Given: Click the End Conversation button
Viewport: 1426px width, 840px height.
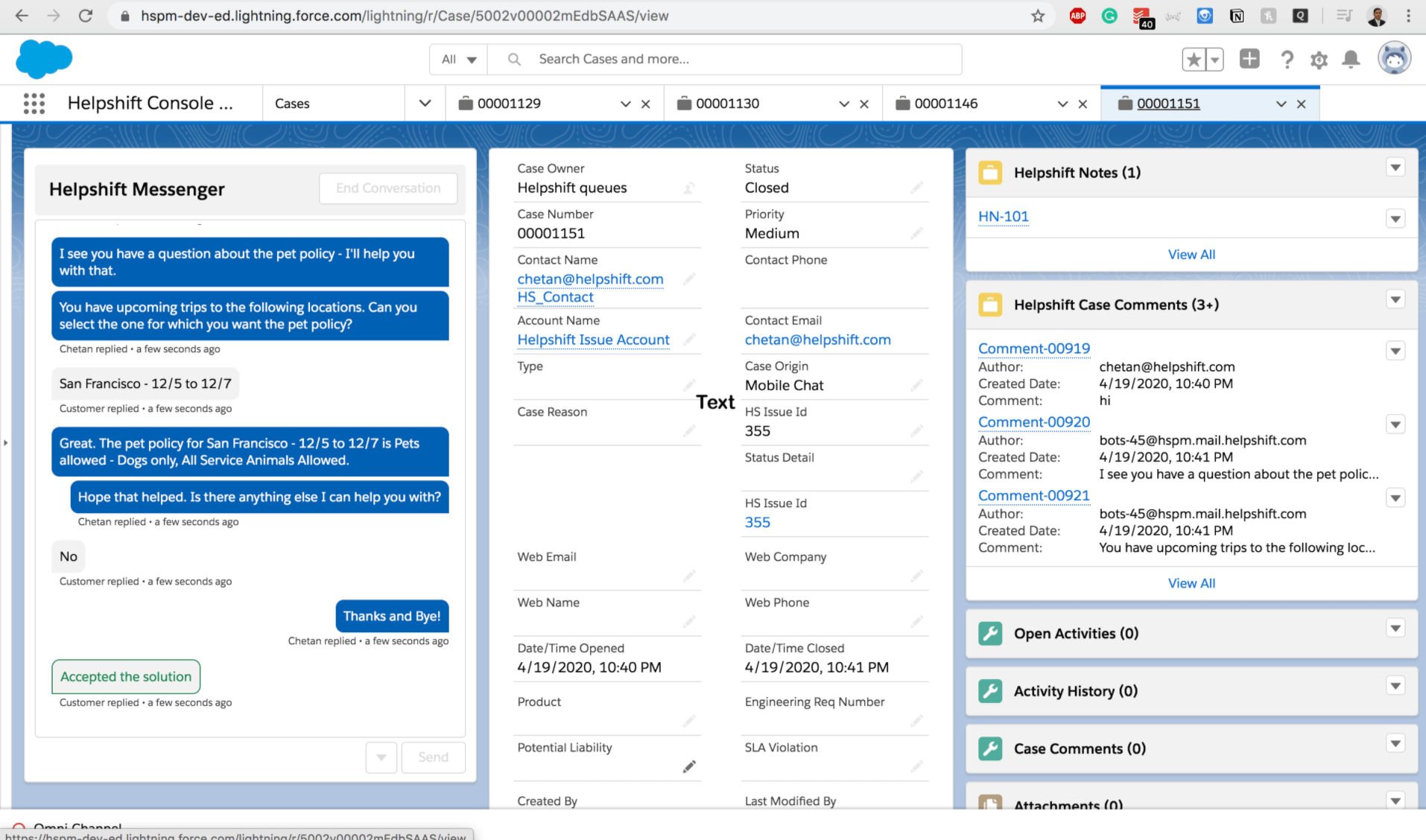Looking at the screenshot, I should click(x=388, y=188).
